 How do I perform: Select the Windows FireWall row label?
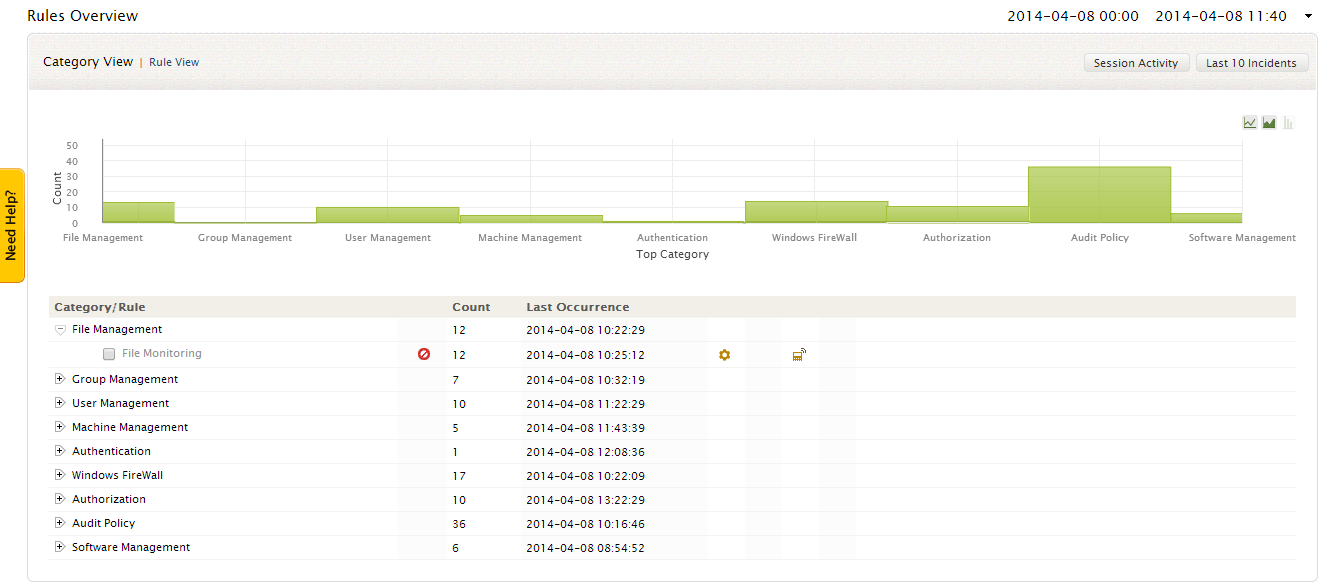[x=117, y=475]
